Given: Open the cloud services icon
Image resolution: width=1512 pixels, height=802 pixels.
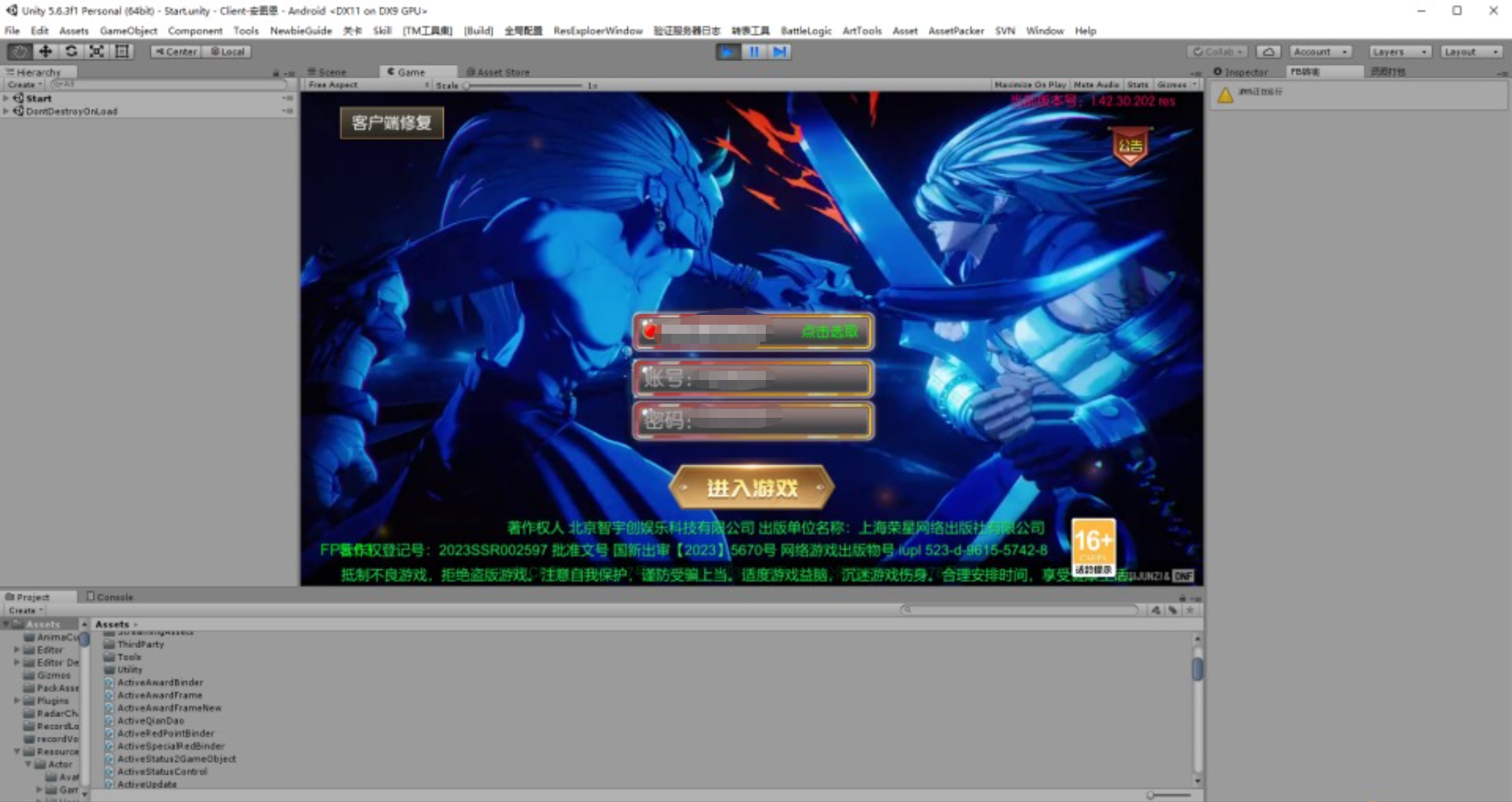Looking at the screenshot, I should coord(1268,52).
